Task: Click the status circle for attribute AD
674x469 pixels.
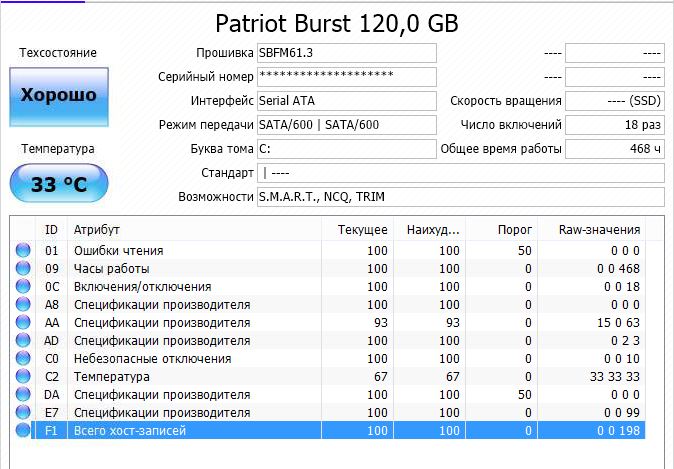Action: [23, 340]
